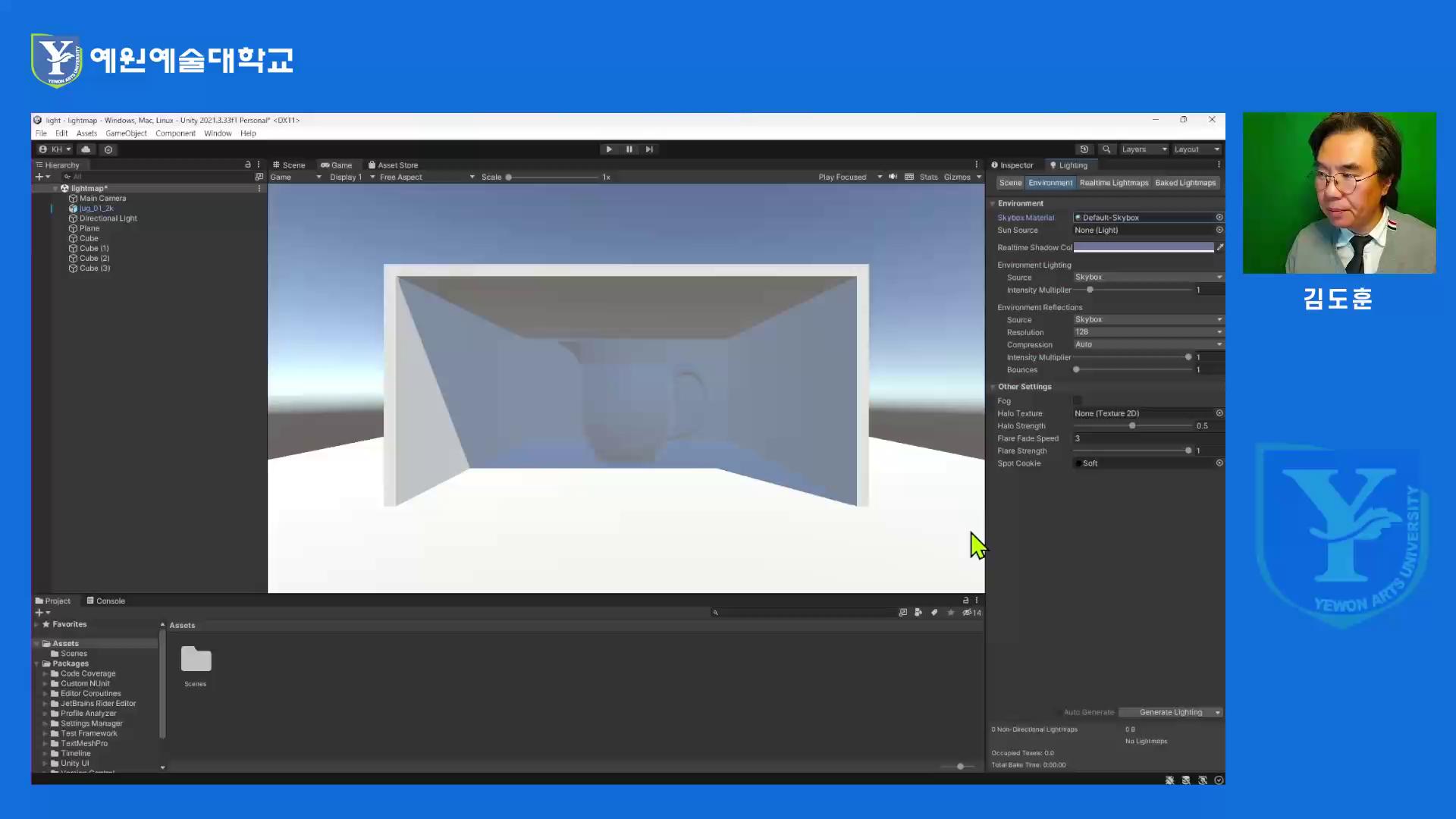Screen dimensions: 1456x819
Task: Switch to Baked Lightmaps tab
Action: click(x=1185, y=183)
